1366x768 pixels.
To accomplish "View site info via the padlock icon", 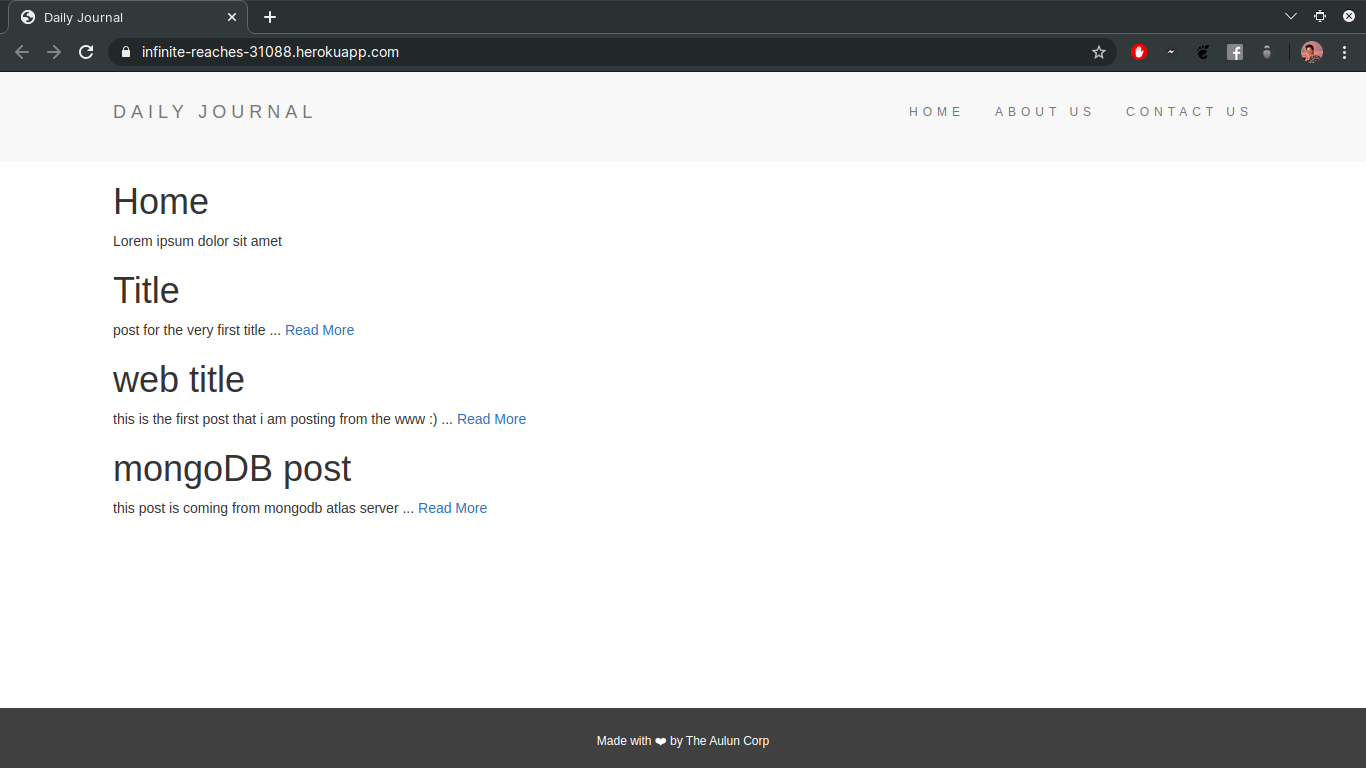I will point(125,52).
